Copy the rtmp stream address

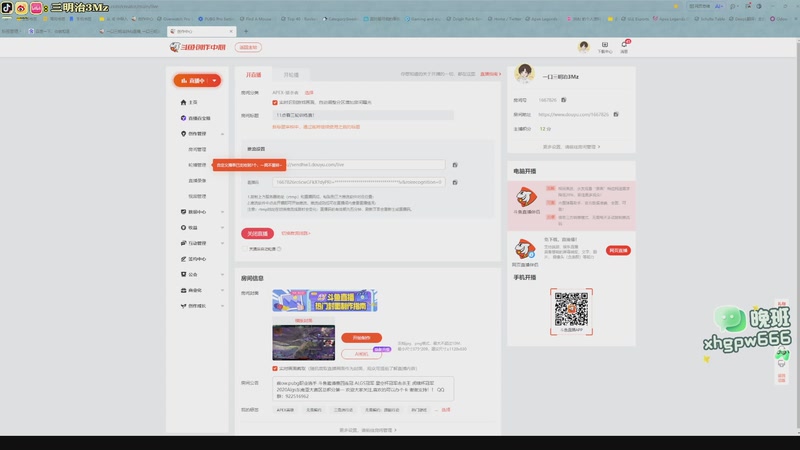tap(455, 165)
